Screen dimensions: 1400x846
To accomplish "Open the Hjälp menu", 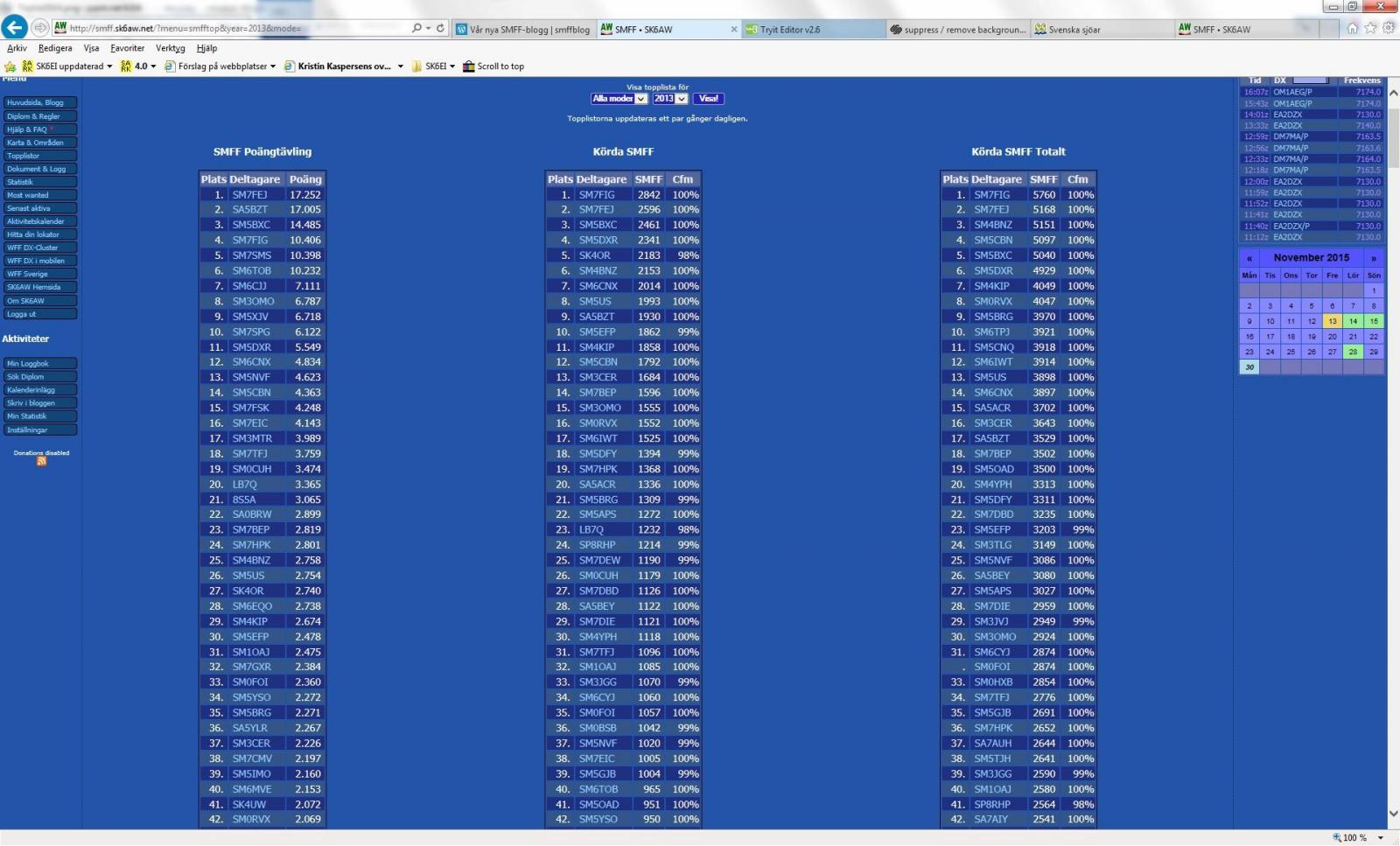I will [206, 48].
